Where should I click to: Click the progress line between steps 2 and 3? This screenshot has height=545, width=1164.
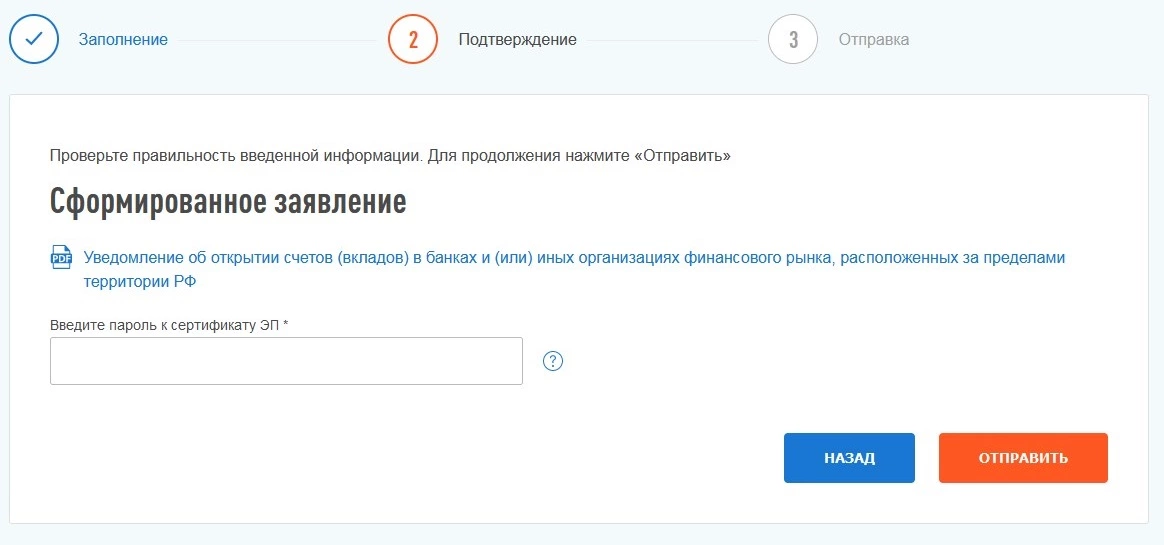coord(672,39)
